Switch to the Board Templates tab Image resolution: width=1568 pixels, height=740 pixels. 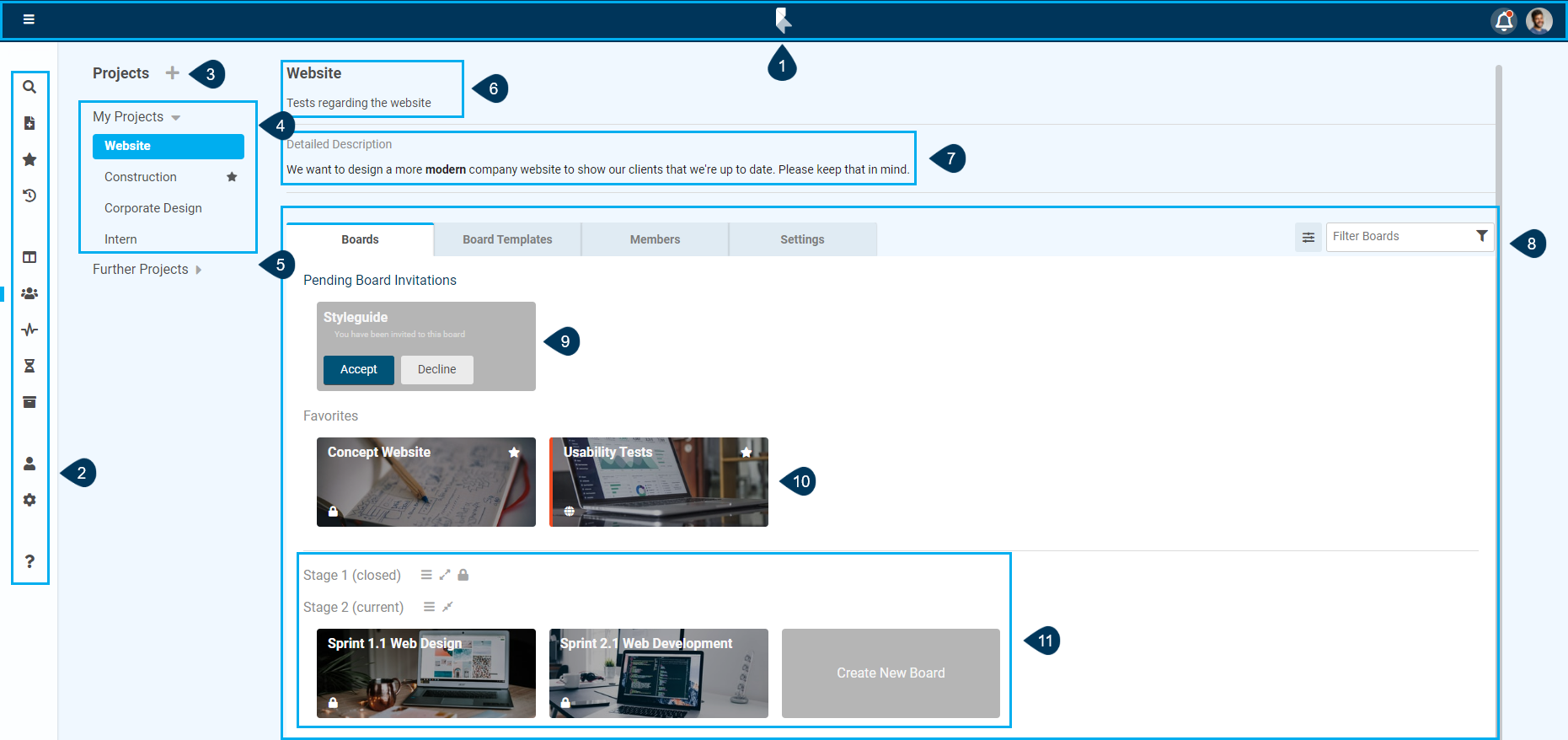point(507,239)
